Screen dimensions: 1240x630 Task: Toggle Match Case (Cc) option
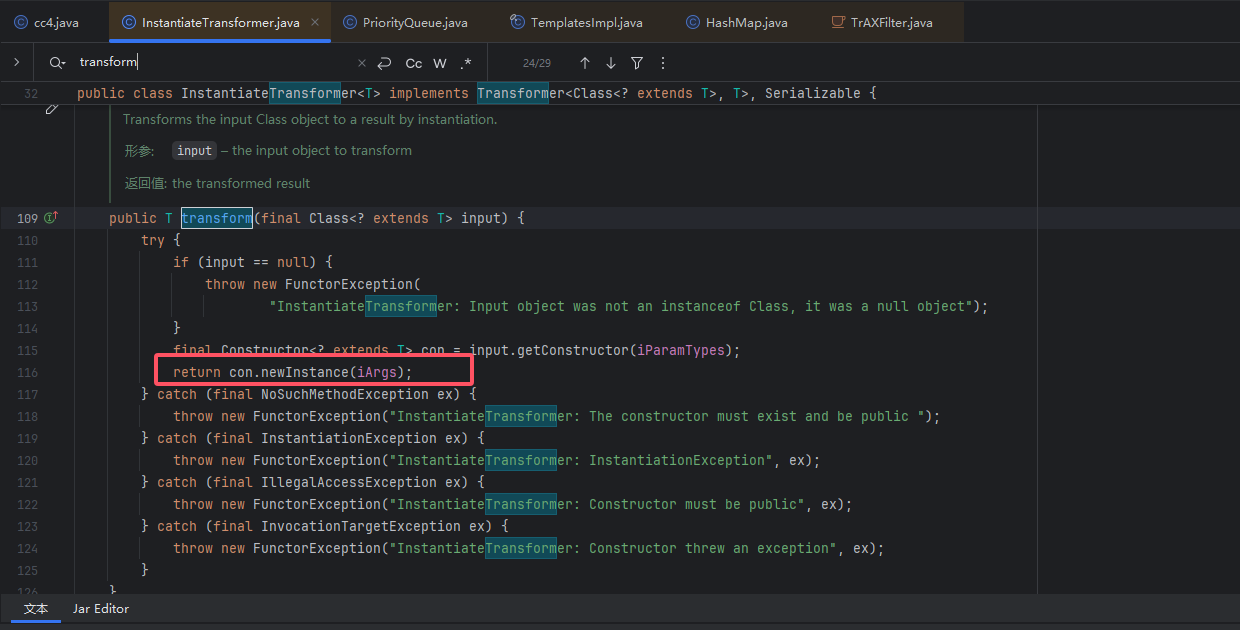(x=413, y=63)
